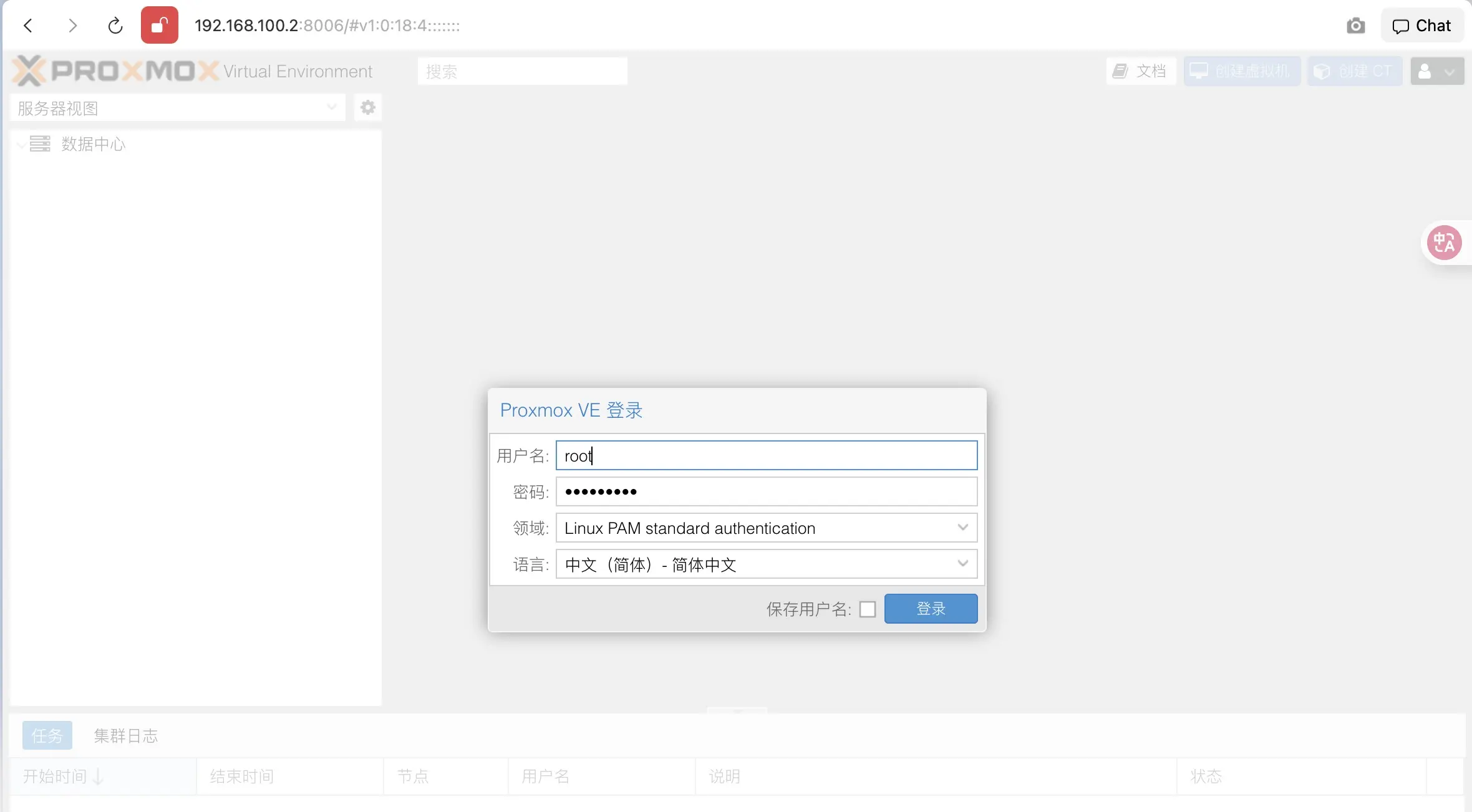Collapse the 数据中心 tree node arrow
The width and height of the screenshot is (1472, 812).
21,145
